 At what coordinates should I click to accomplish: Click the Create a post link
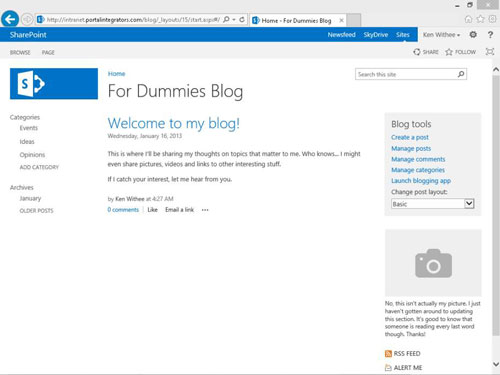(x=410, y=137)
